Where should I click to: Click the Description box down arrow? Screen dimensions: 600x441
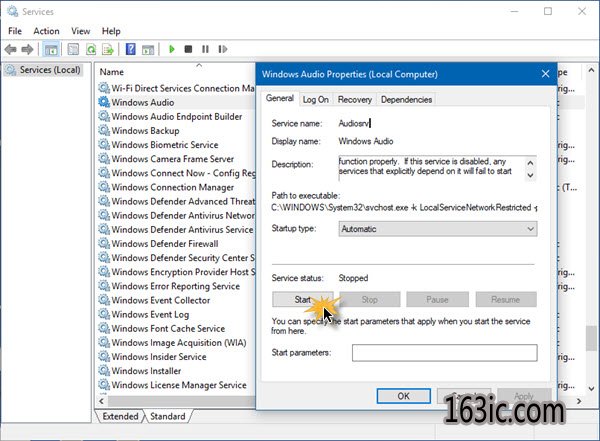530,175
